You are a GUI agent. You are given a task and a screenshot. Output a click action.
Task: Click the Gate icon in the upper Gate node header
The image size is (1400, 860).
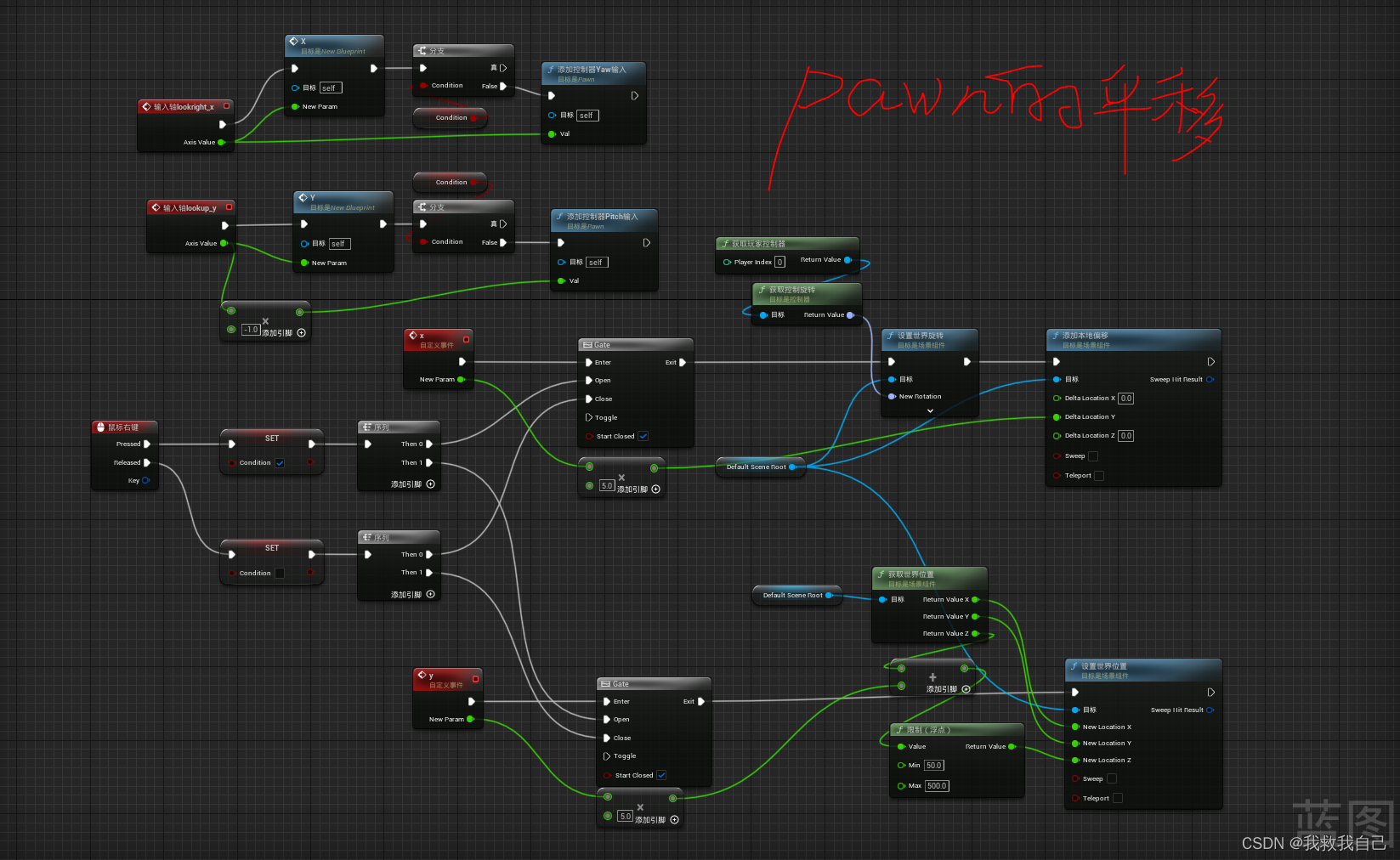click(588, 344)
